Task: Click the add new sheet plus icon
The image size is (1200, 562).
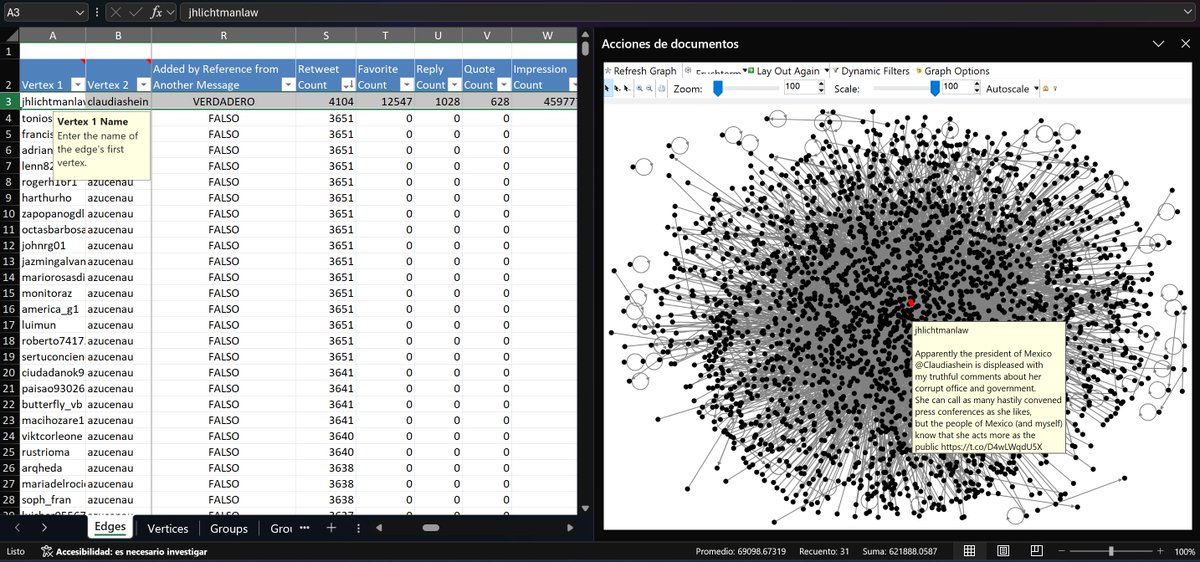Action: click(x=331, y=528)
